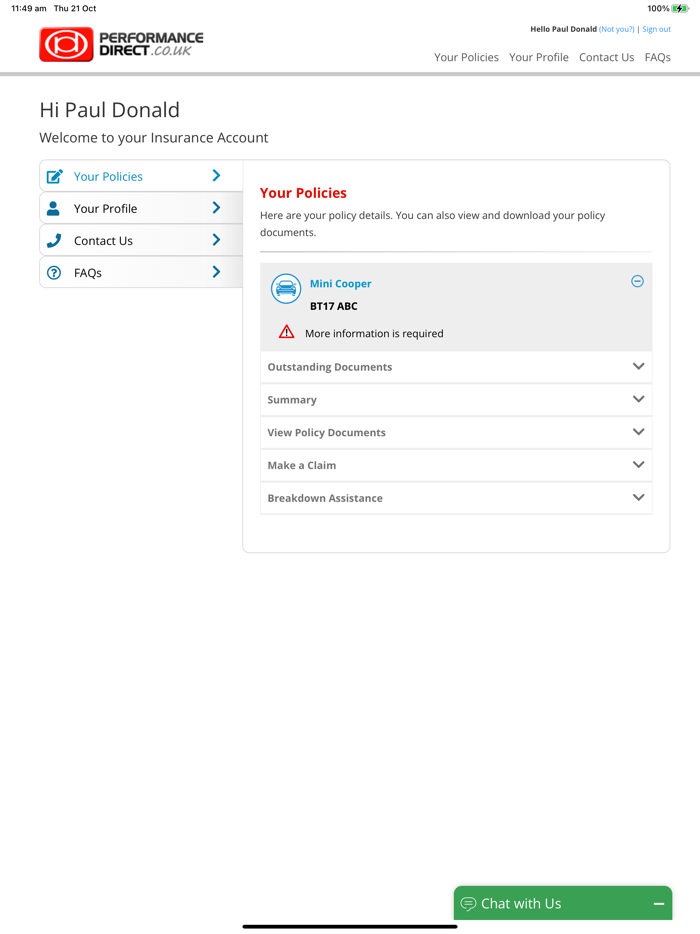This screenshot has height=934, width=700.
Task: Click the Your Profile person icon
Action: [54, 209]
